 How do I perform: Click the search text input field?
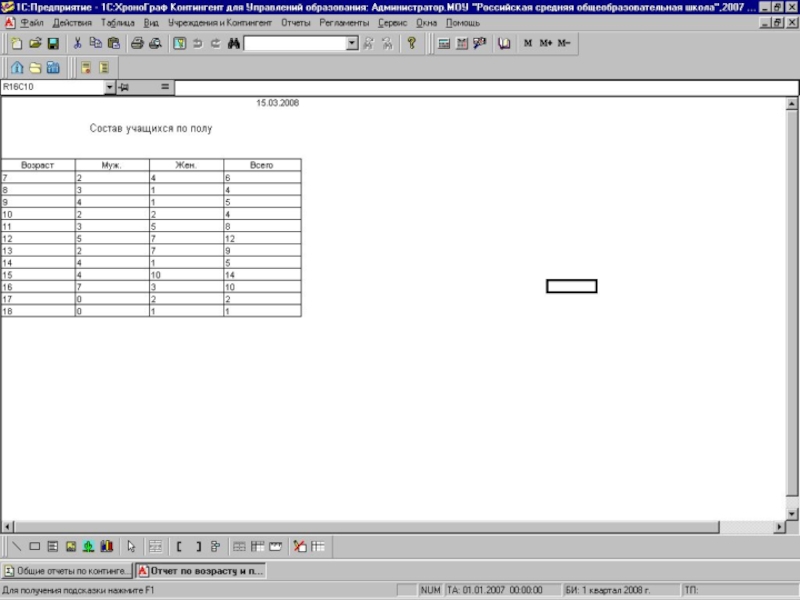(x=295, y=43)
